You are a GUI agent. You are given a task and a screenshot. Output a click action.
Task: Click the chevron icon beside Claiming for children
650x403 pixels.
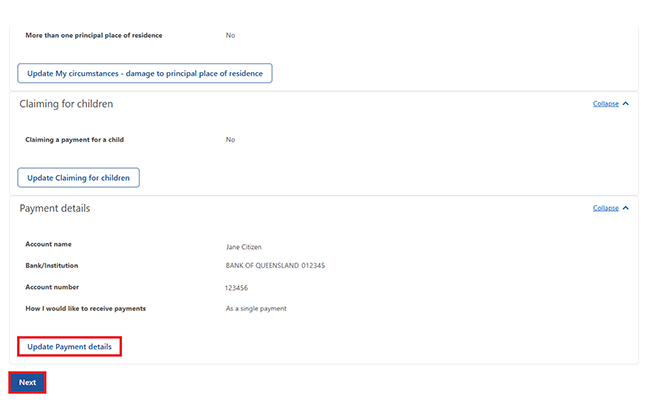point(626,104)
